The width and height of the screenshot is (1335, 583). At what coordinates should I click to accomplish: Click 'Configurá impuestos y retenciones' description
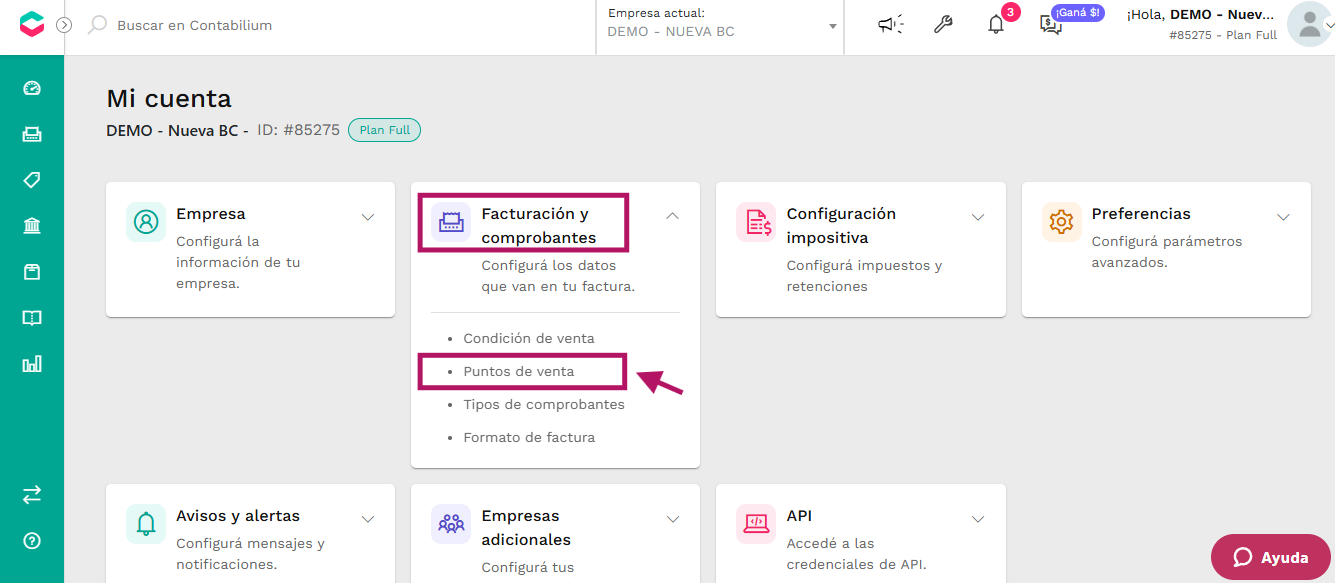[x=864, y=276]
